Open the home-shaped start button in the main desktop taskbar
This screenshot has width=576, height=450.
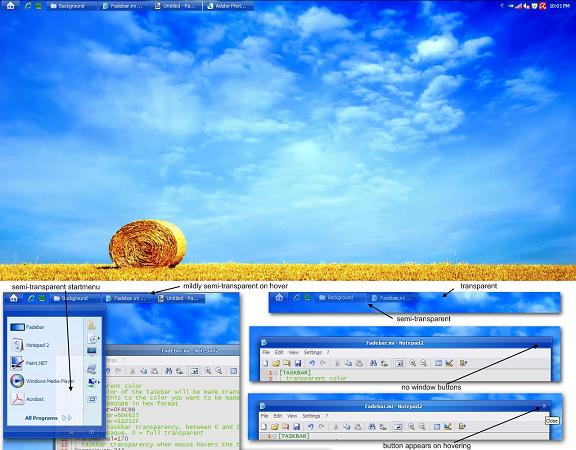pos(11,6)
